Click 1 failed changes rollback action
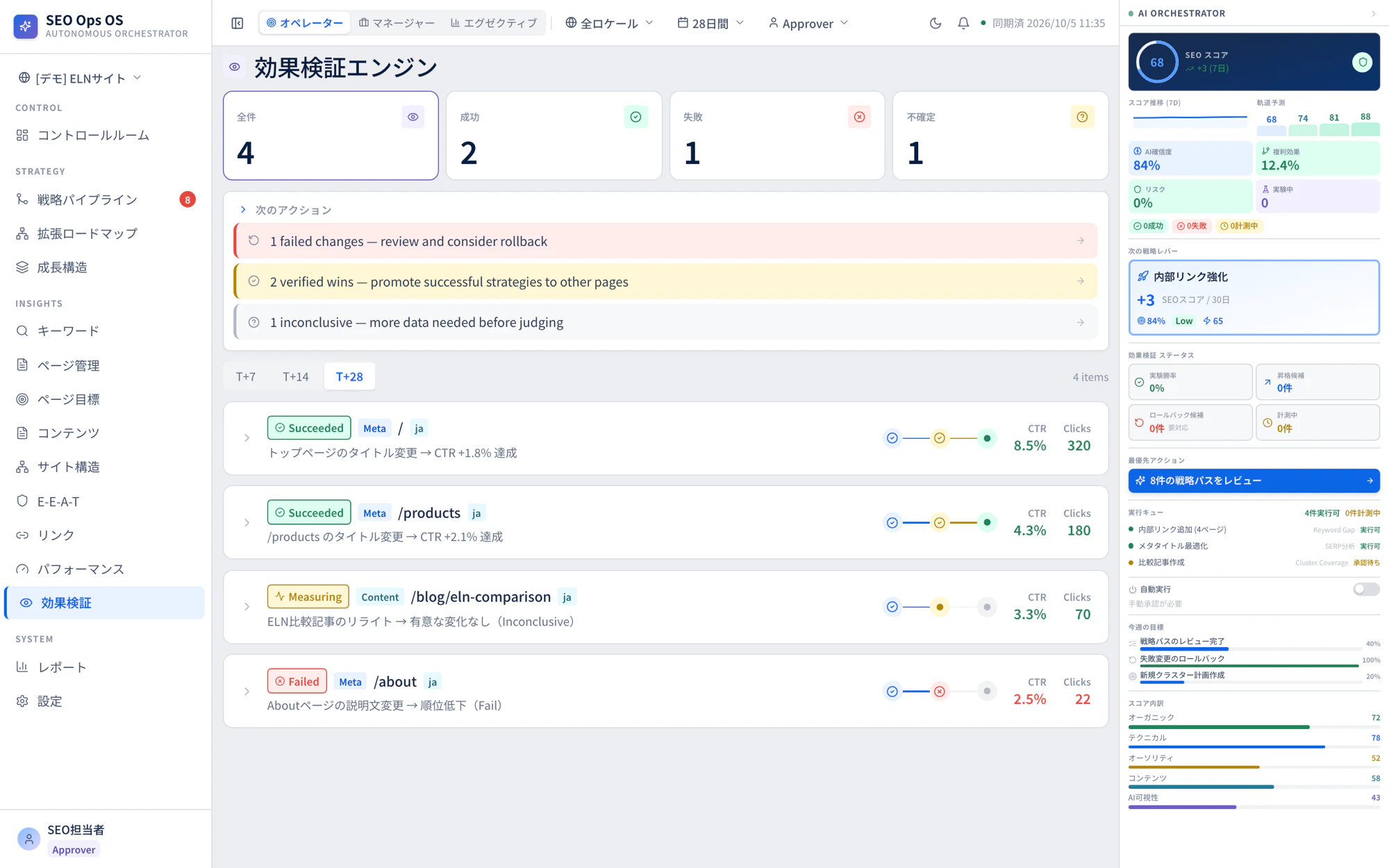The width and height of the screenshot is (1389, 868). click(x=666, y=241)
